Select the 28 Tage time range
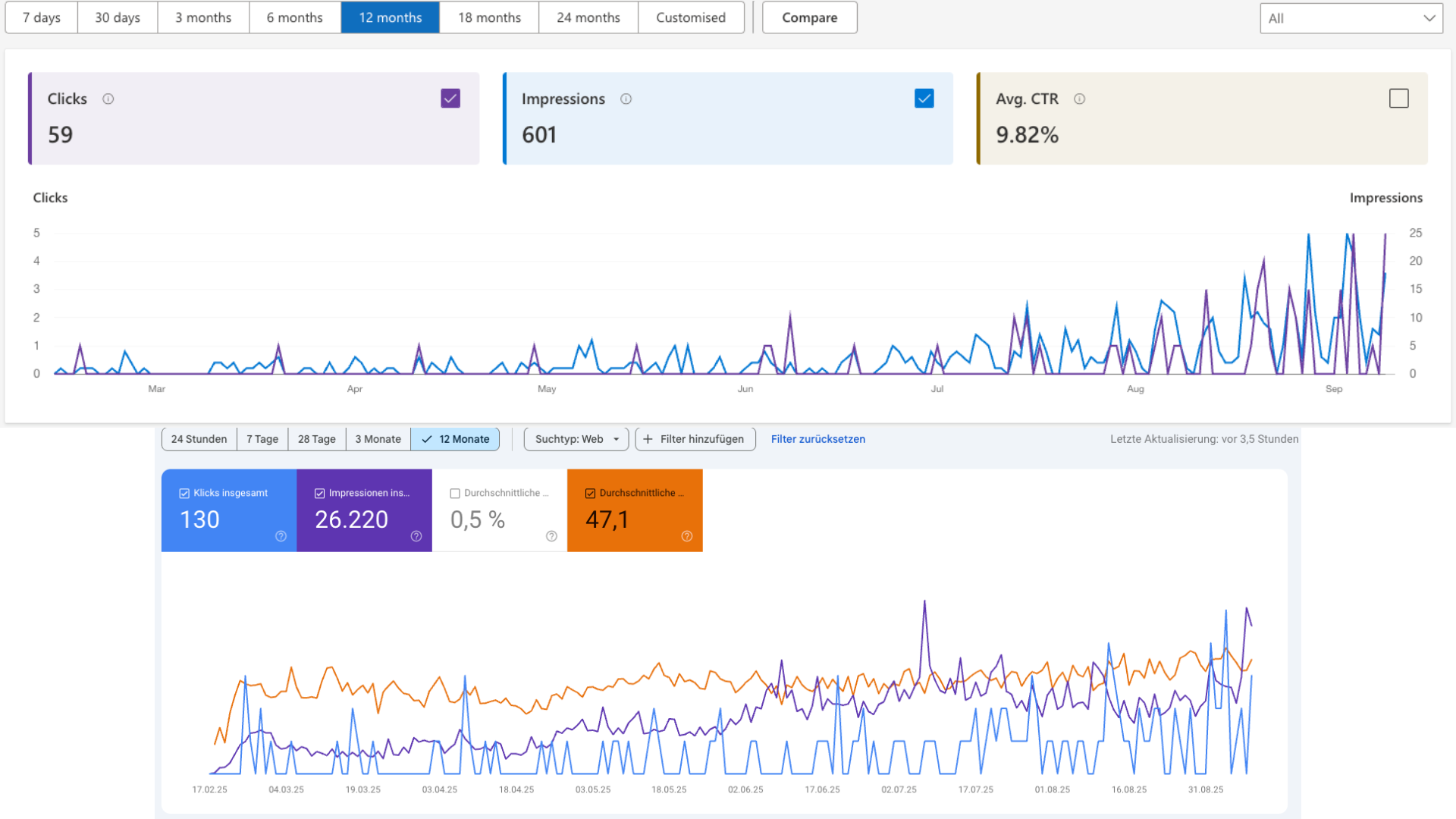The width and height of the screenshot is (1456, 819). click(316, 439)
